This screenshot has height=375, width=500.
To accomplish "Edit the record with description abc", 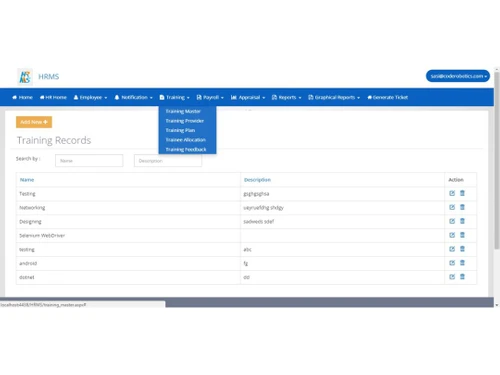I will pos(452,249).
